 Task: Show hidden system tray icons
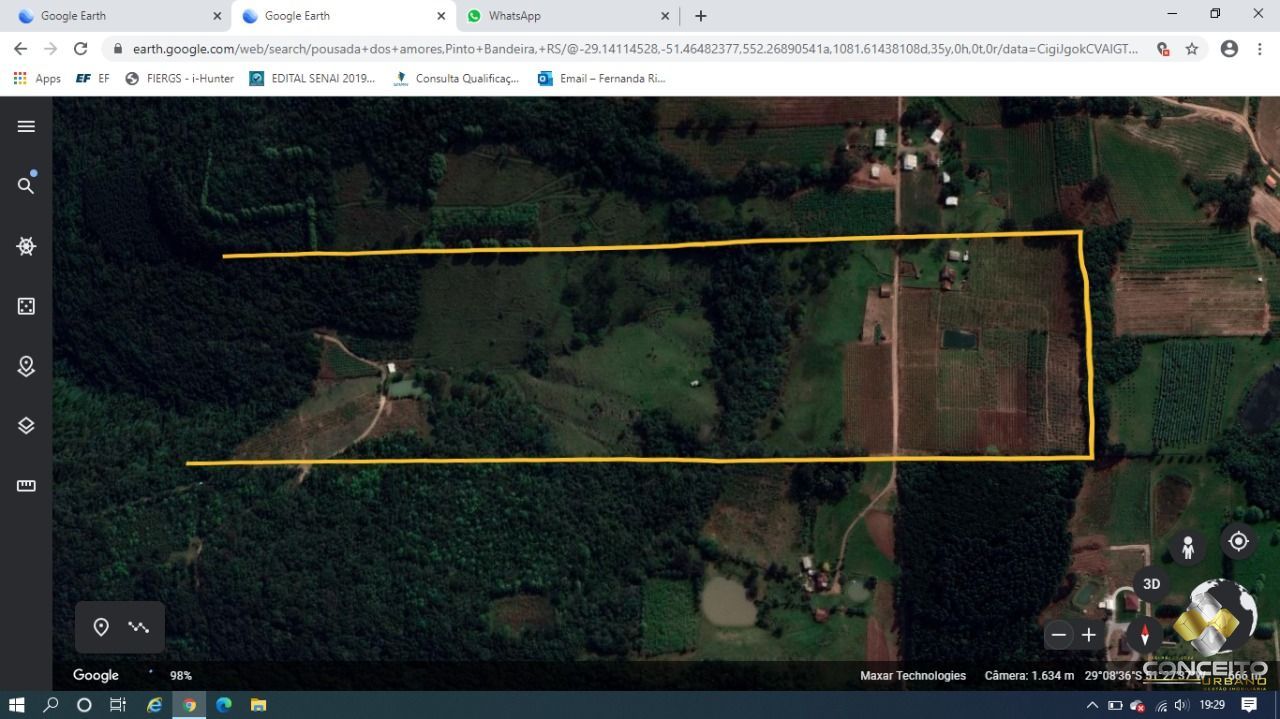click(x=1092, y=705)
